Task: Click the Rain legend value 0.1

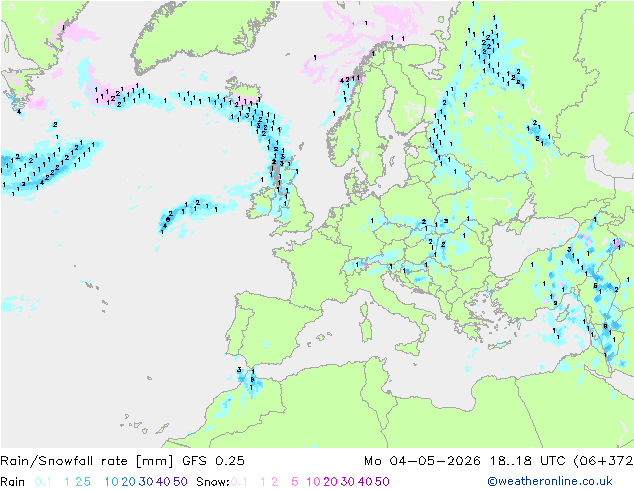Action: pyautogui.click(x=43, y=482)
